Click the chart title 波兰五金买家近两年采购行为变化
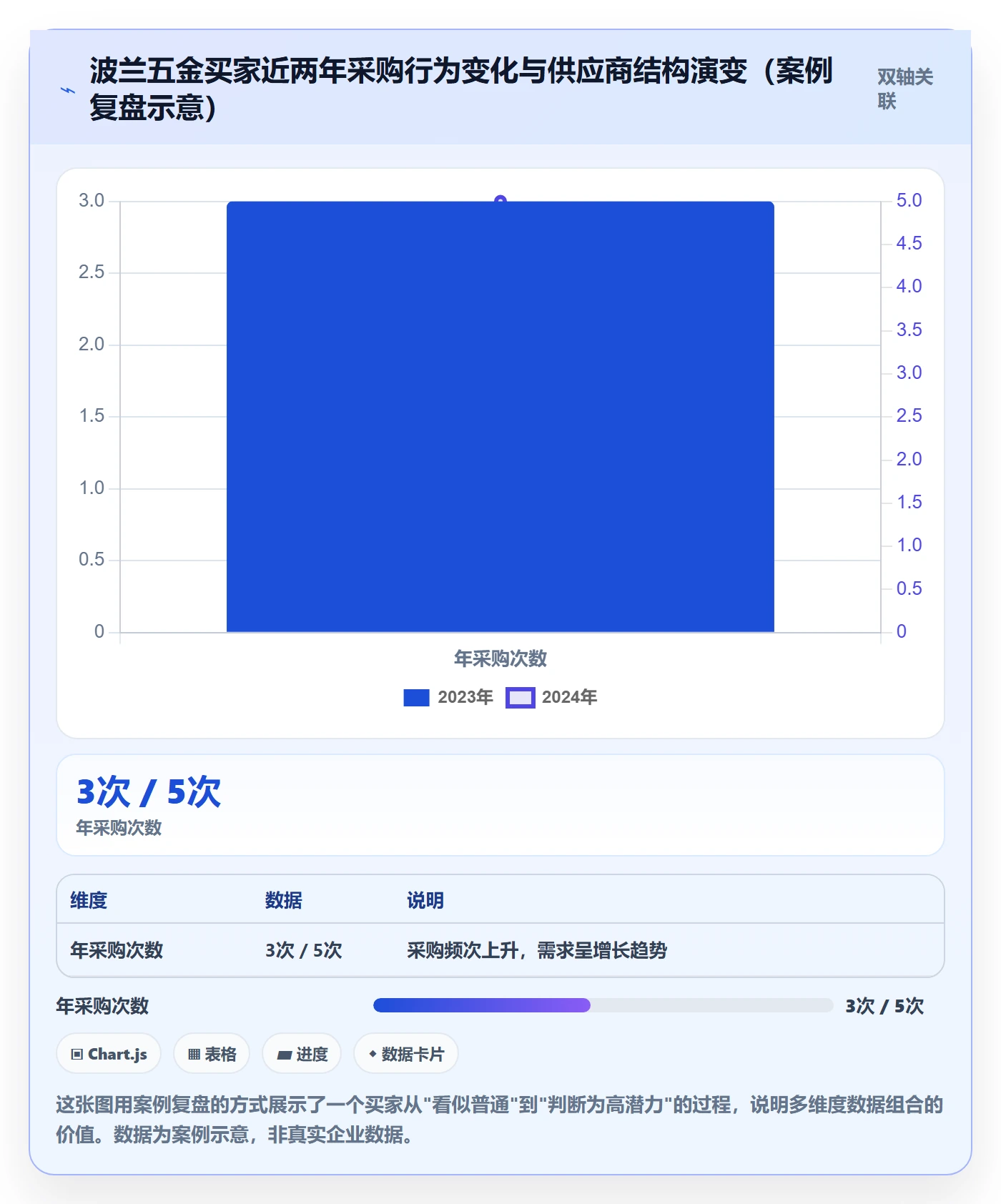This screenshot has height=1204, width=1001. (x=461, y=89)
